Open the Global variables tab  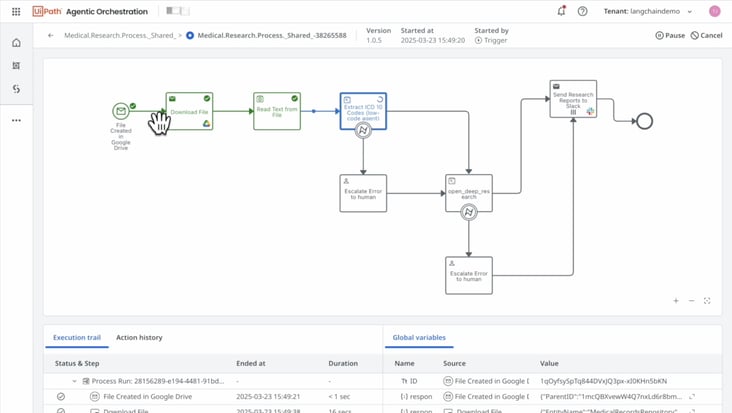(x=419, y=337)
